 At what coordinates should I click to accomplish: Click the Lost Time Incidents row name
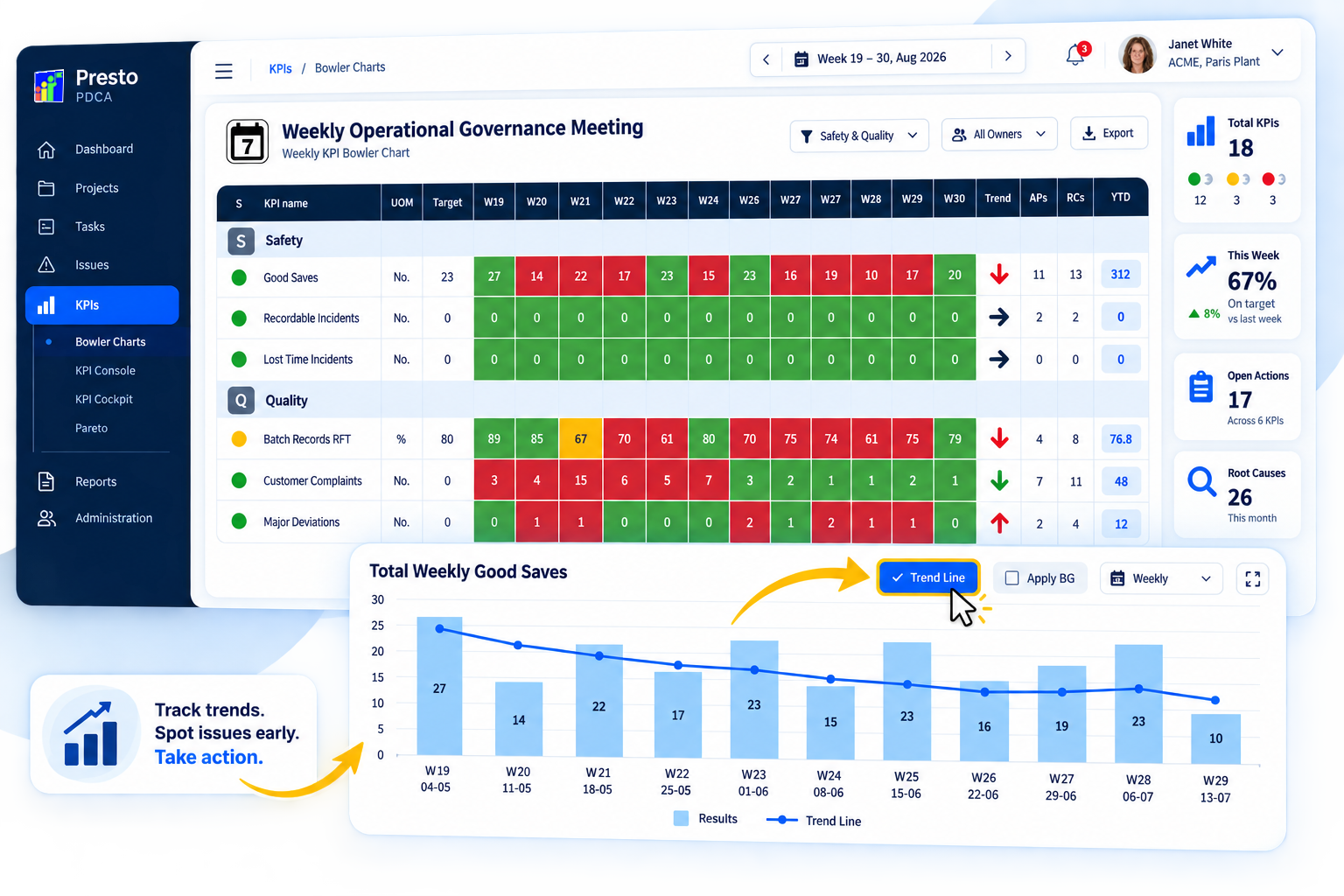[308, 360]
